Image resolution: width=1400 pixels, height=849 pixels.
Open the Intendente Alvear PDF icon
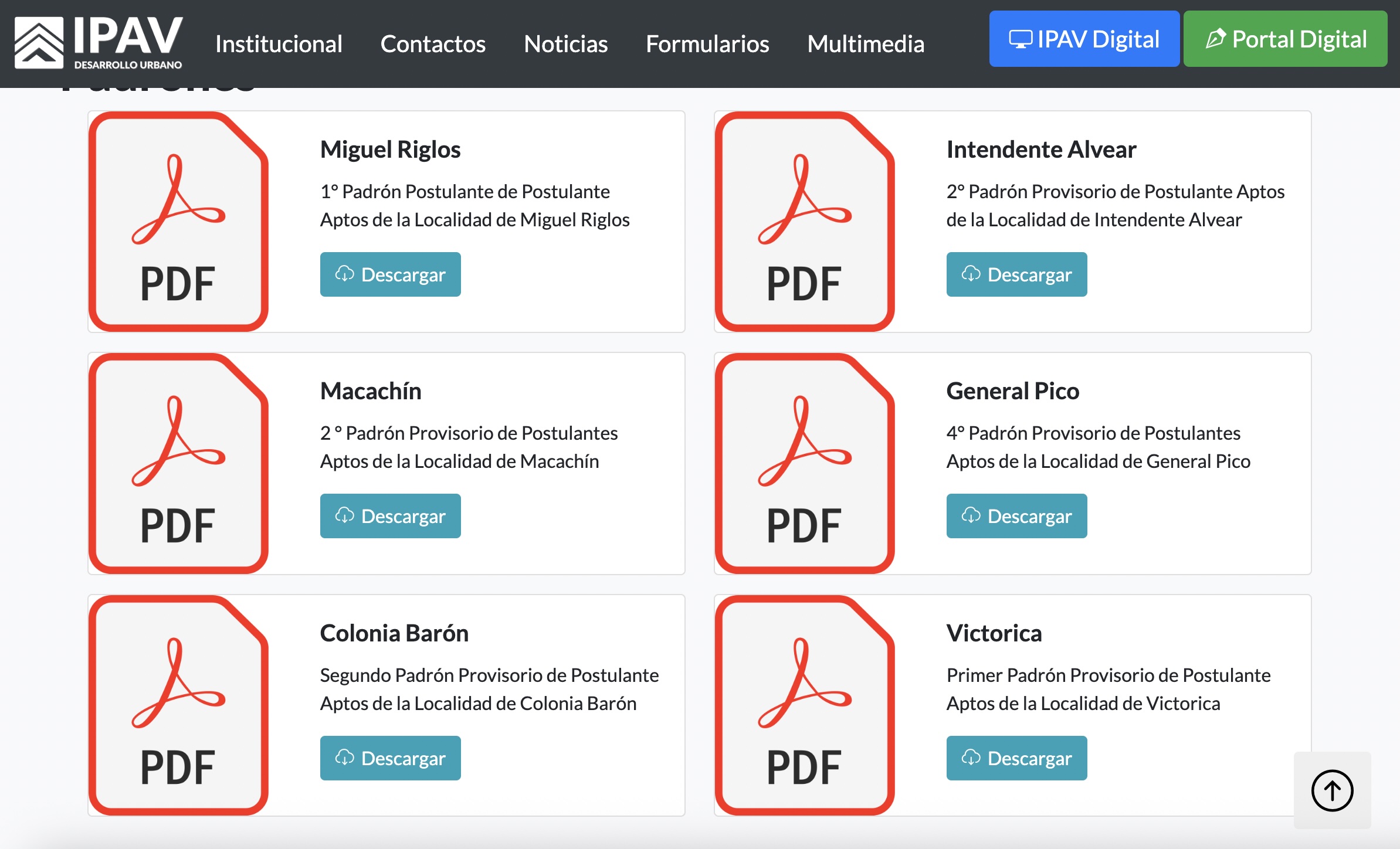point(805,222)
